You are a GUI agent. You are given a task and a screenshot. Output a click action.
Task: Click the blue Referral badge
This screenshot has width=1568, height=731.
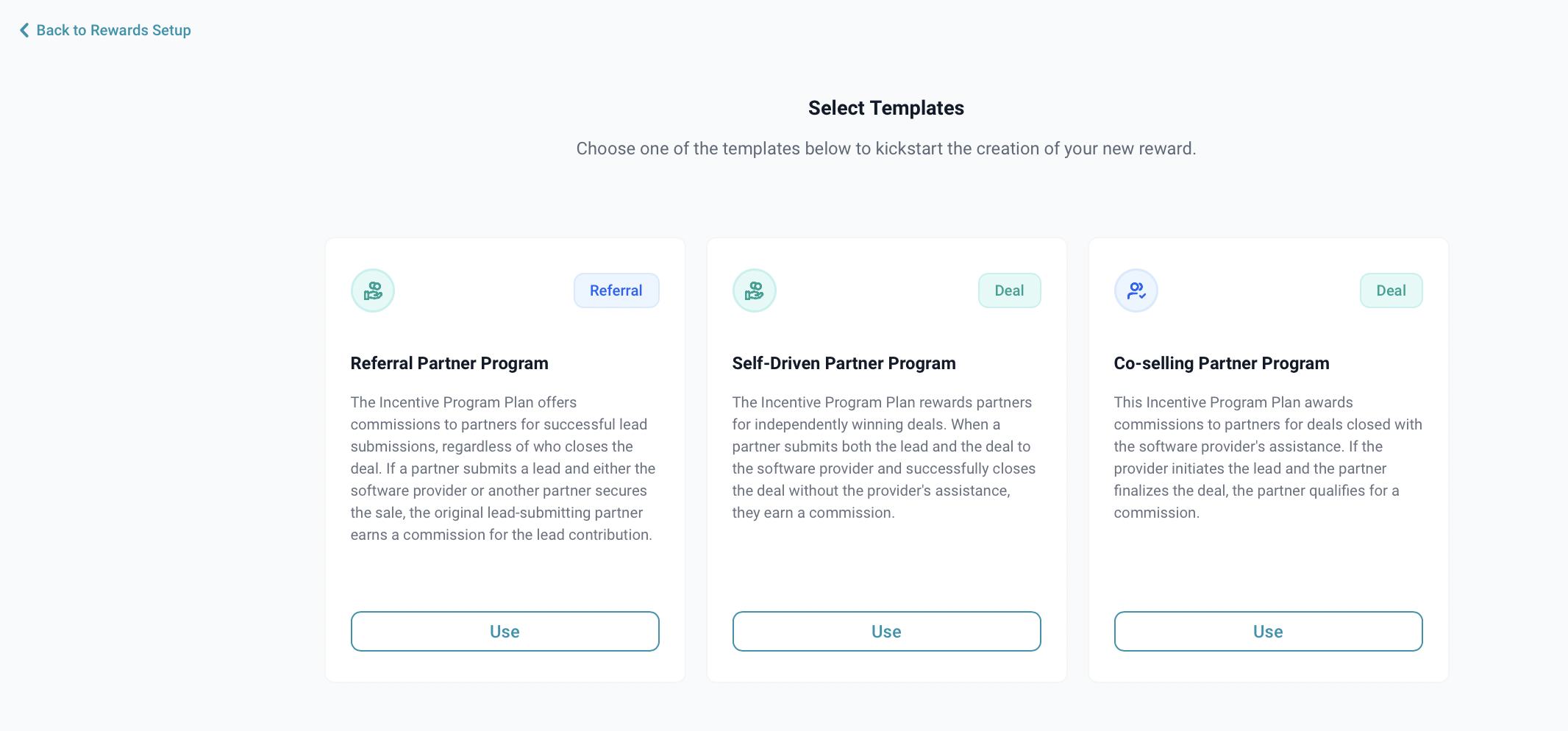(616, 290)
